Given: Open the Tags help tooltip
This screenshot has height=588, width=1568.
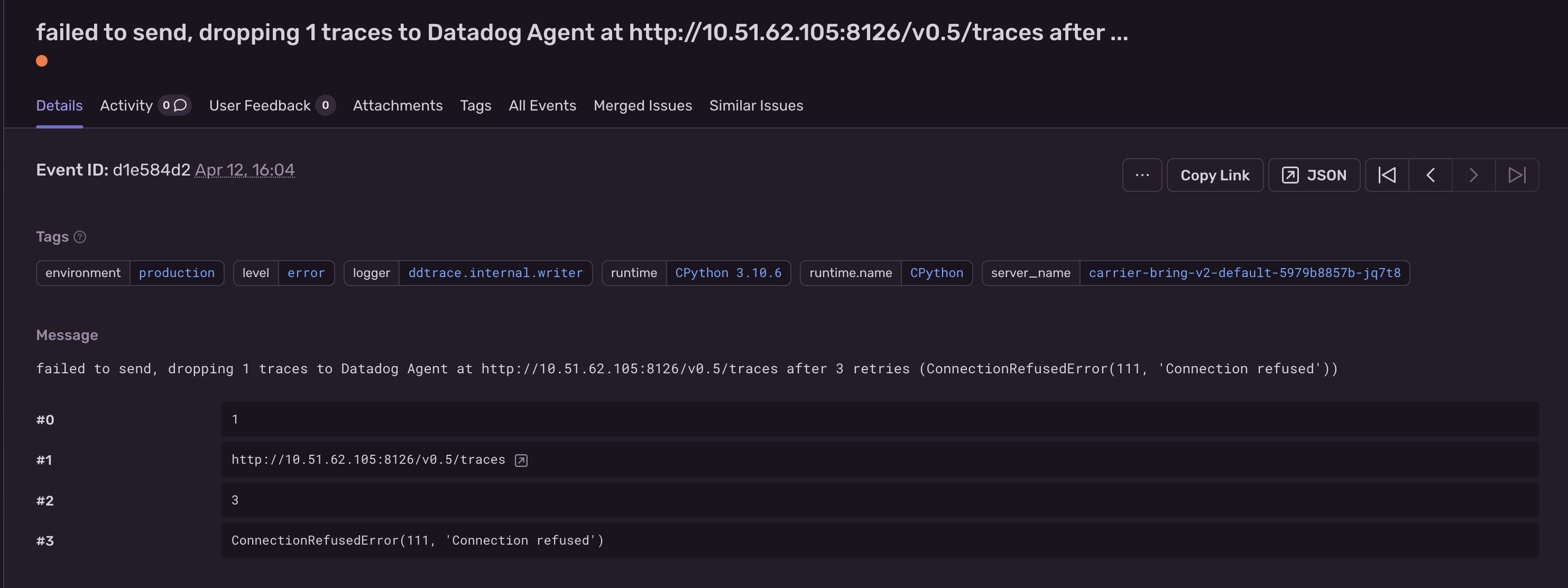Looking at the screenshot, I should click(x=80, y=237).
